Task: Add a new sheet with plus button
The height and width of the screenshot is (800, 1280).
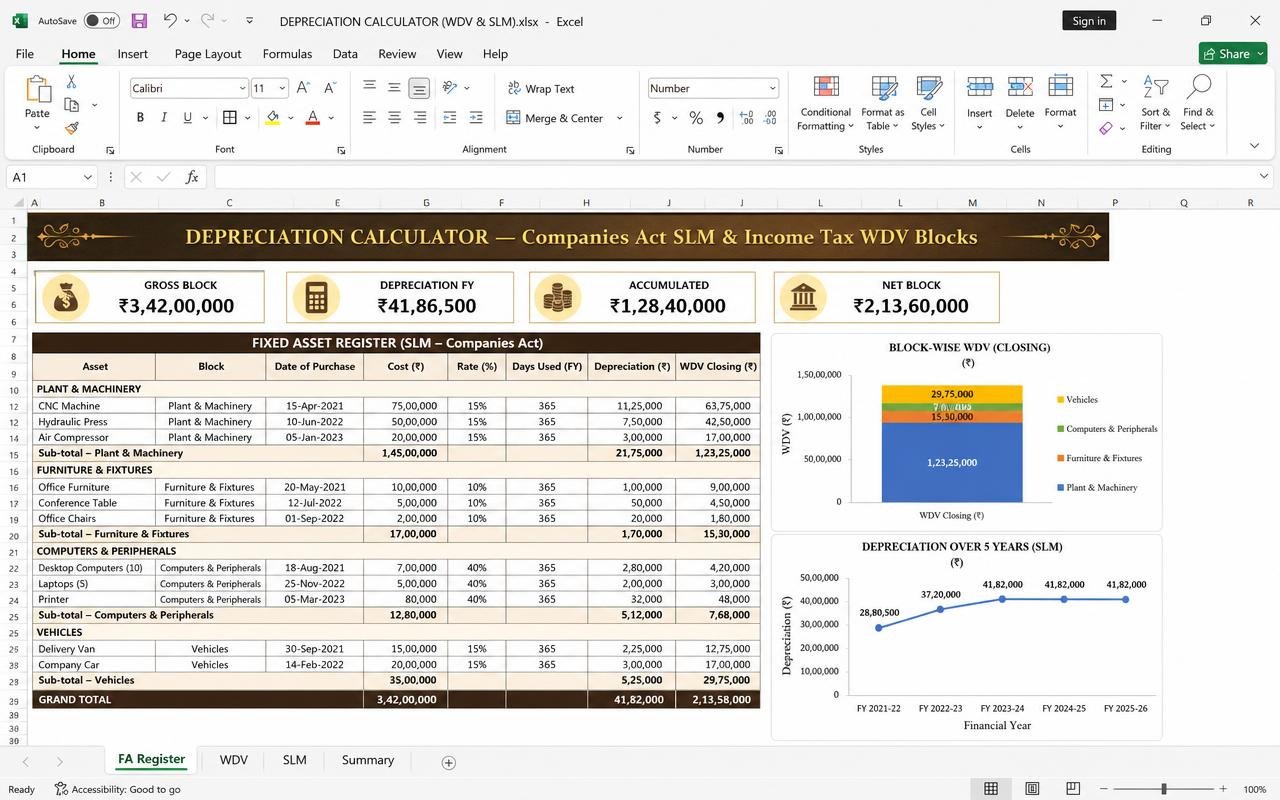Action: (449, 762)
